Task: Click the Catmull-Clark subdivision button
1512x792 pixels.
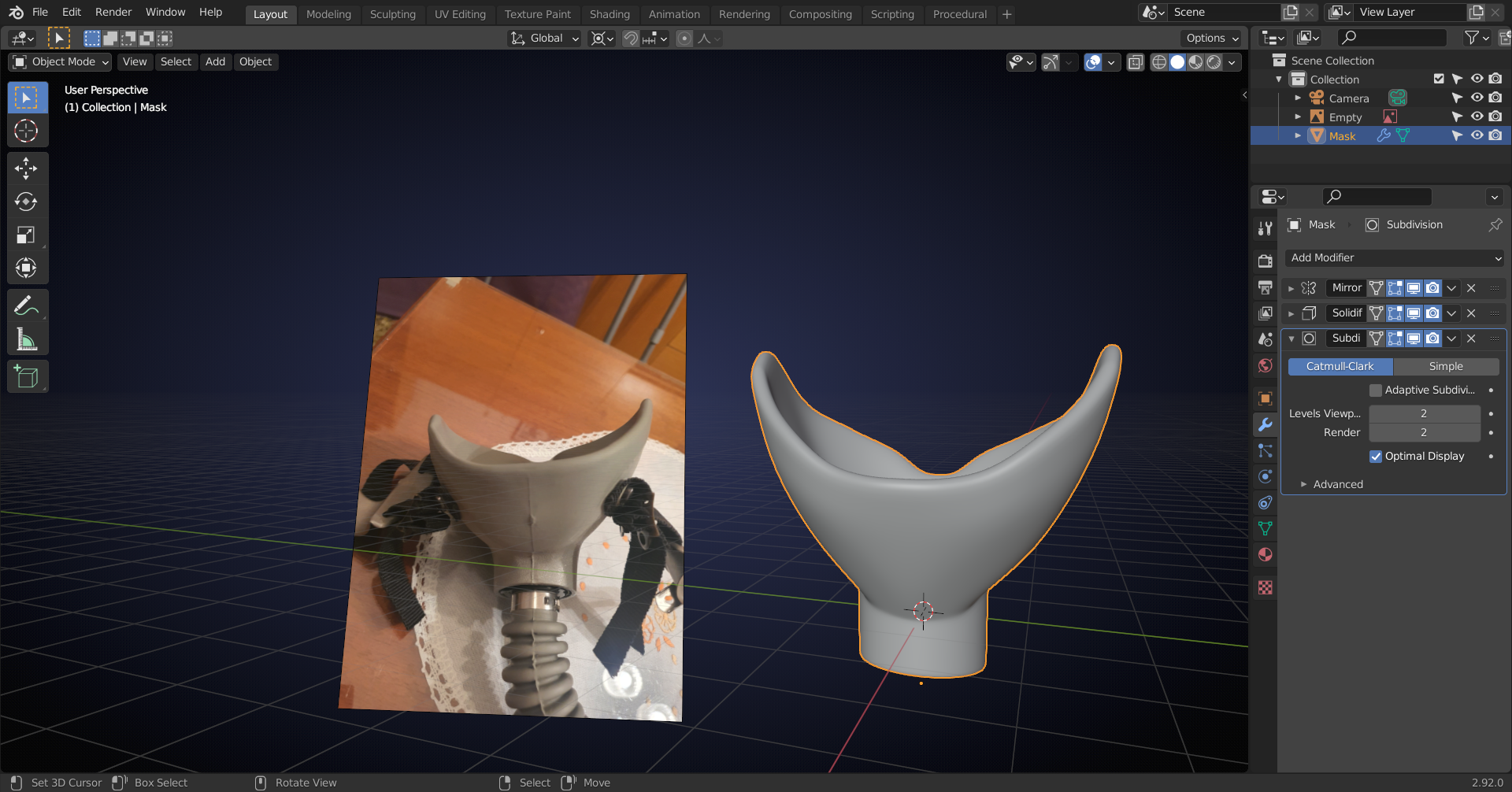Action: click(1340, 367)
